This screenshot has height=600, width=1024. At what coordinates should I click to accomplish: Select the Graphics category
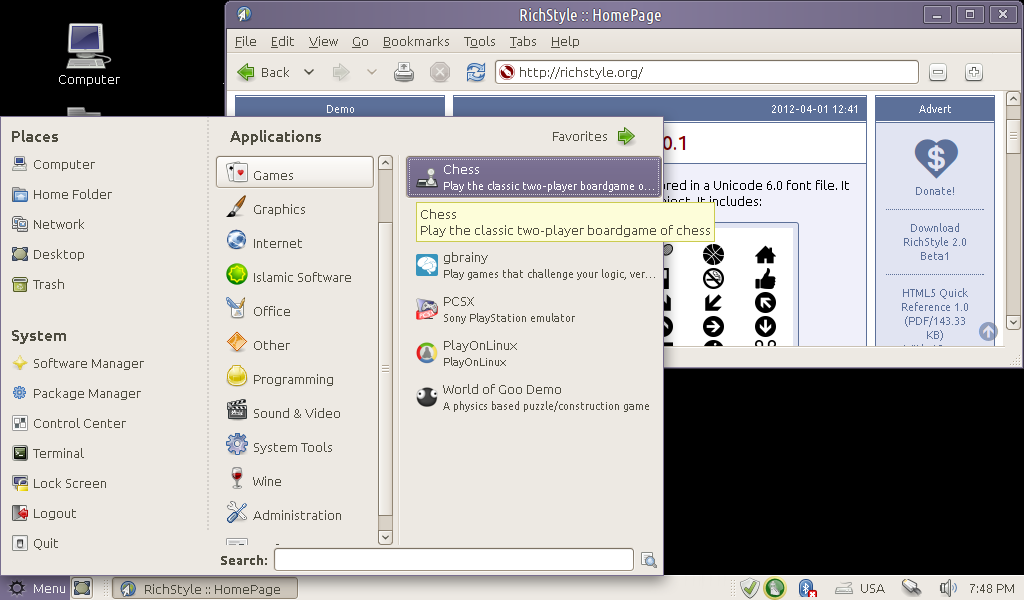(x=295, y=209)
